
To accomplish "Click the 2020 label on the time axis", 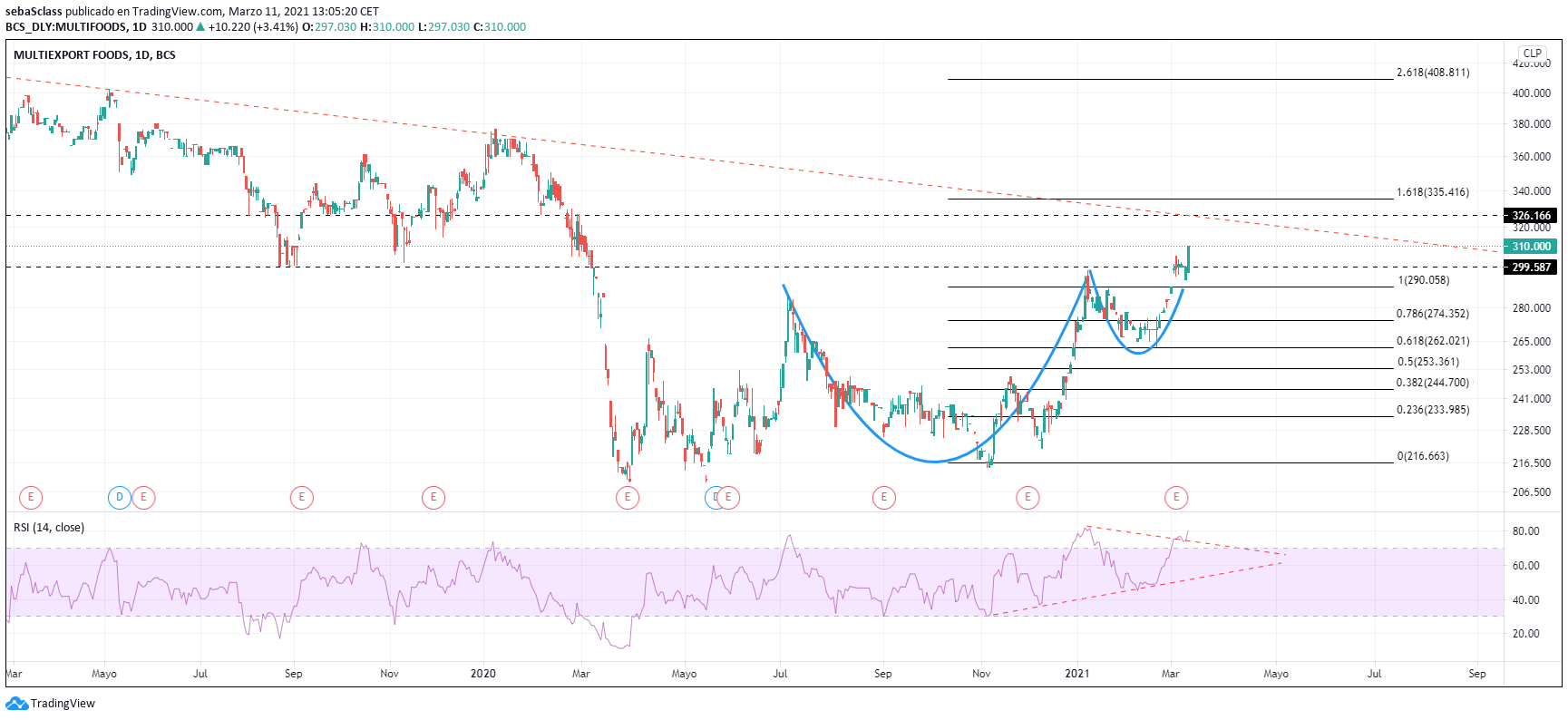I will (483, 674).
